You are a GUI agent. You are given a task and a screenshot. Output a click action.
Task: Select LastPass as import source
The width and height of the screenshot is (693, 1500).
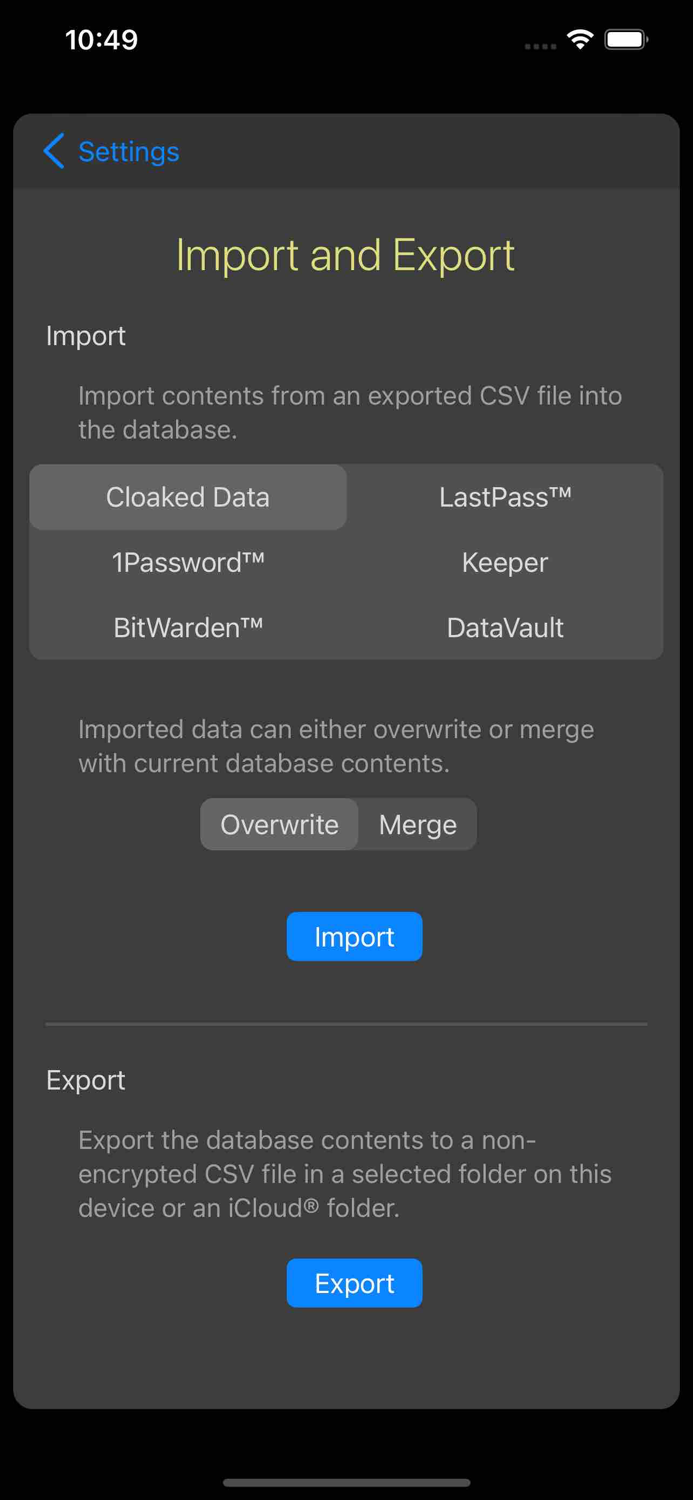pos(504,496)
